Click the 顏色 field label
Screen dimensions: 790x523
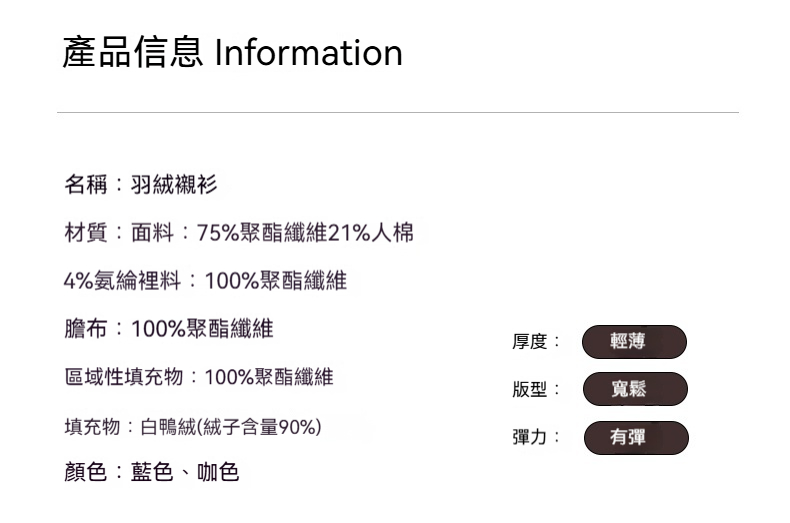86,472
